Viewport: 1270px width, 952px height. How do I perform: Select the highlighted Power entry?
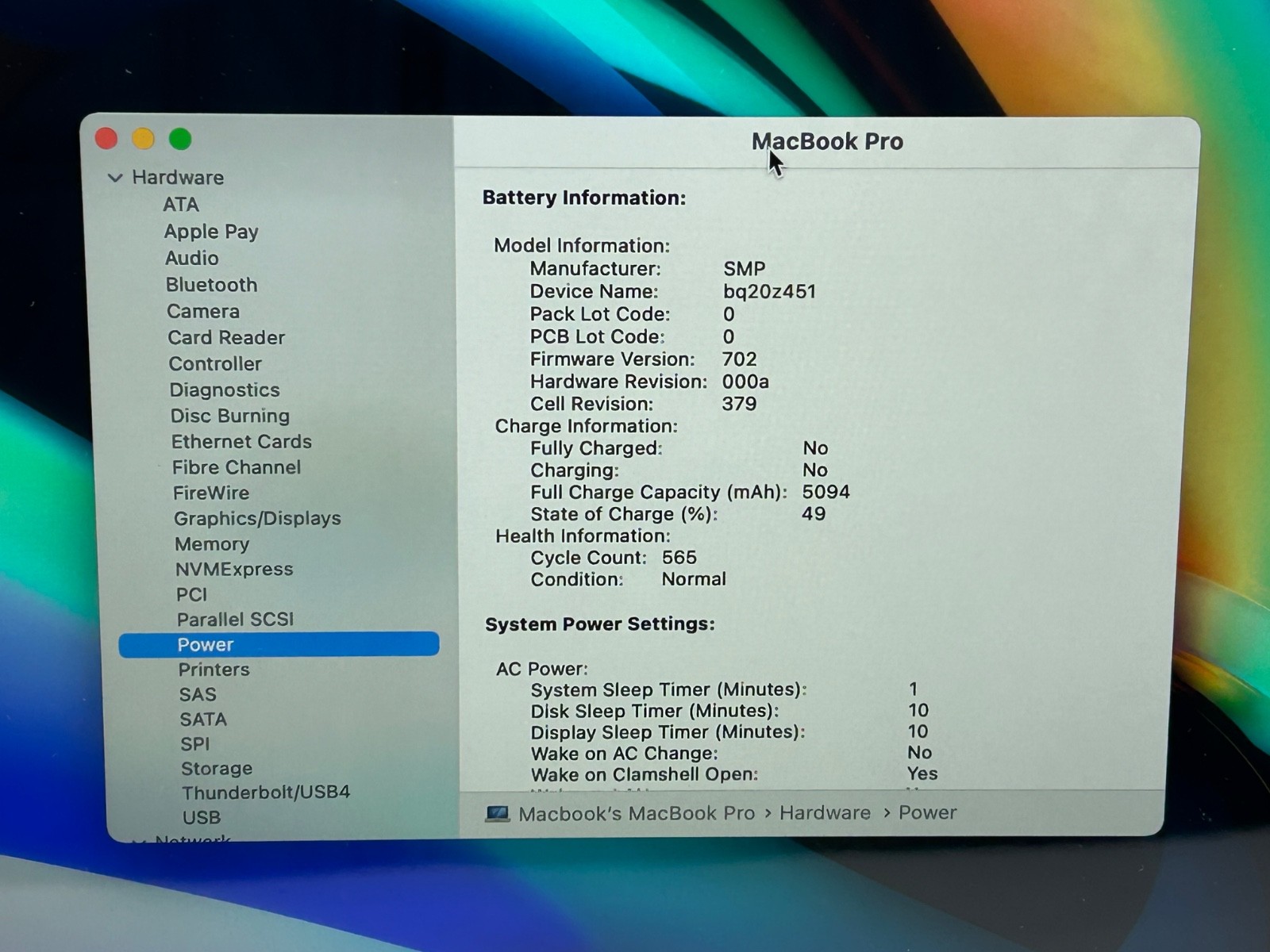pos(279,644)
